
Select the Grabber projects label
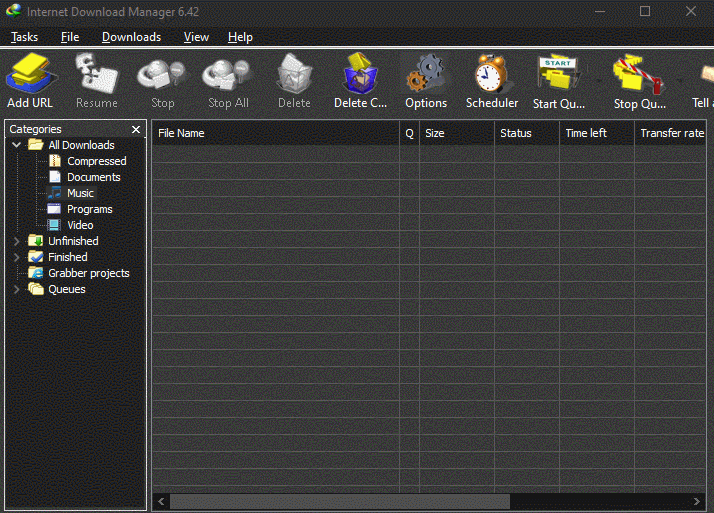point(89,273)
